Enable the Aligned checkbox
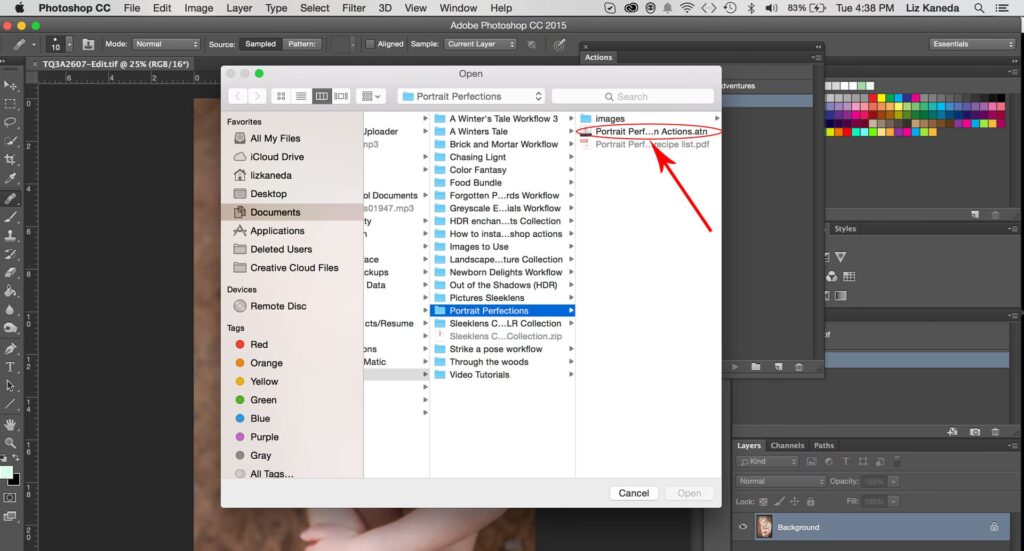Viewport: 1024px width, 551px height. 370,44
